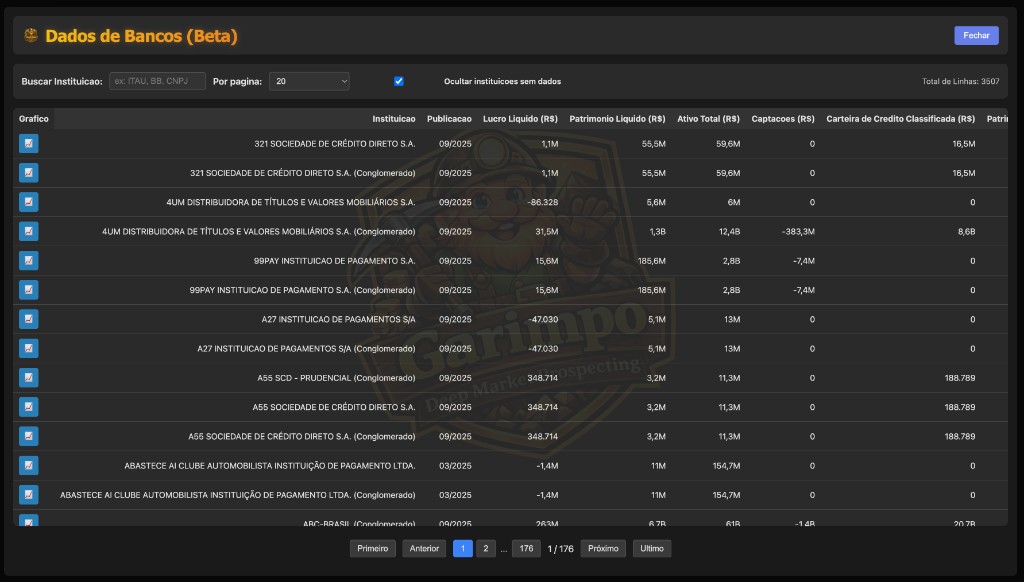The width and height of the screenshot is (1024, 582).
Task: Go to page 2 of results
Action: coord(486,548)
